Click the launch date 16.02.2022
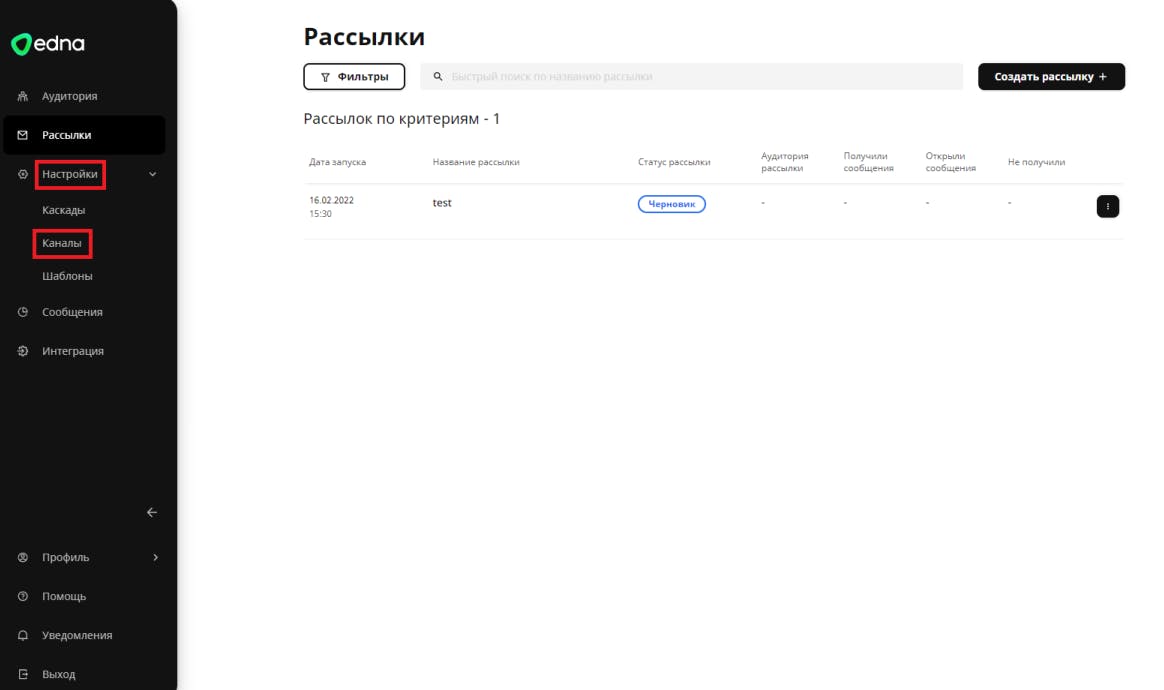Image resolution: width=1164 pixels, height=690 pixels. click(x=331, y=201)
